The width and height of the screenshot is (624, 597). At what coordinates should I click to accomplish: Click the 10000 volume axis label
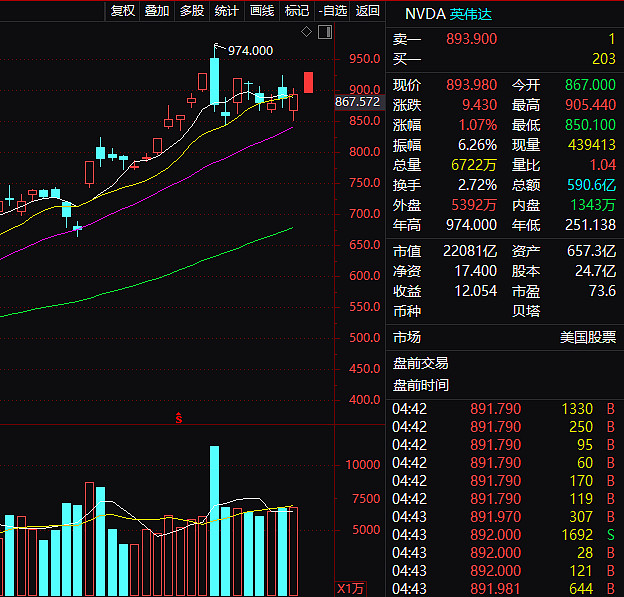pos(363,464)
